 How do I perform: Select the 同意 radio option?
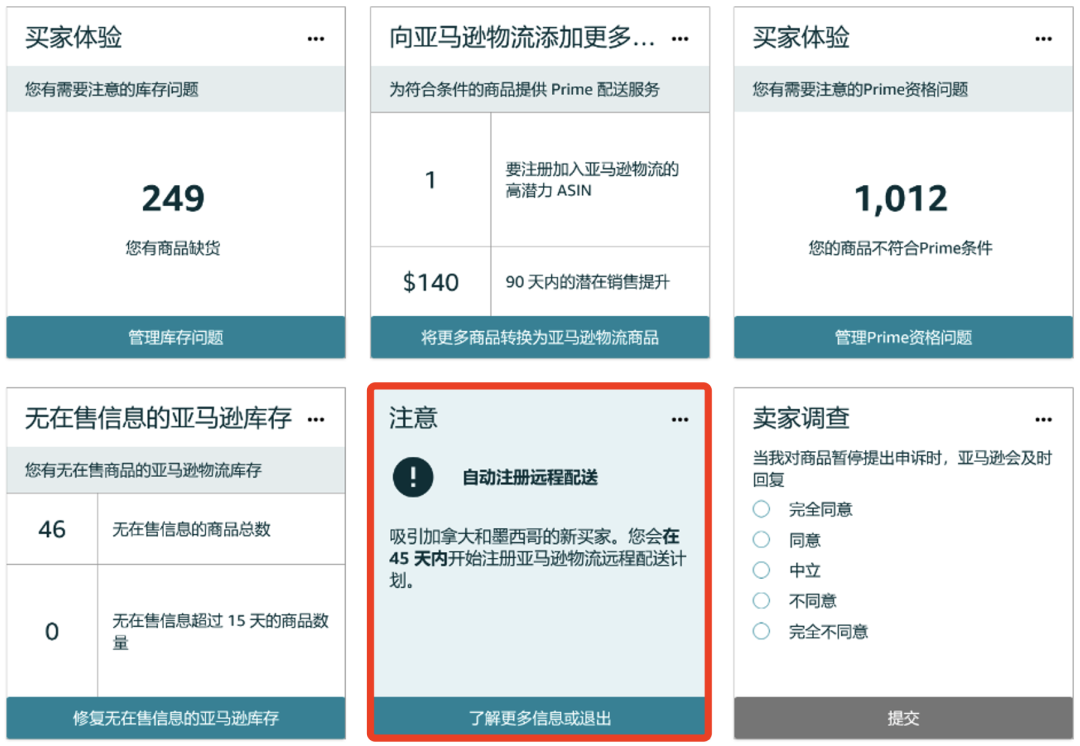coord(762,540)
